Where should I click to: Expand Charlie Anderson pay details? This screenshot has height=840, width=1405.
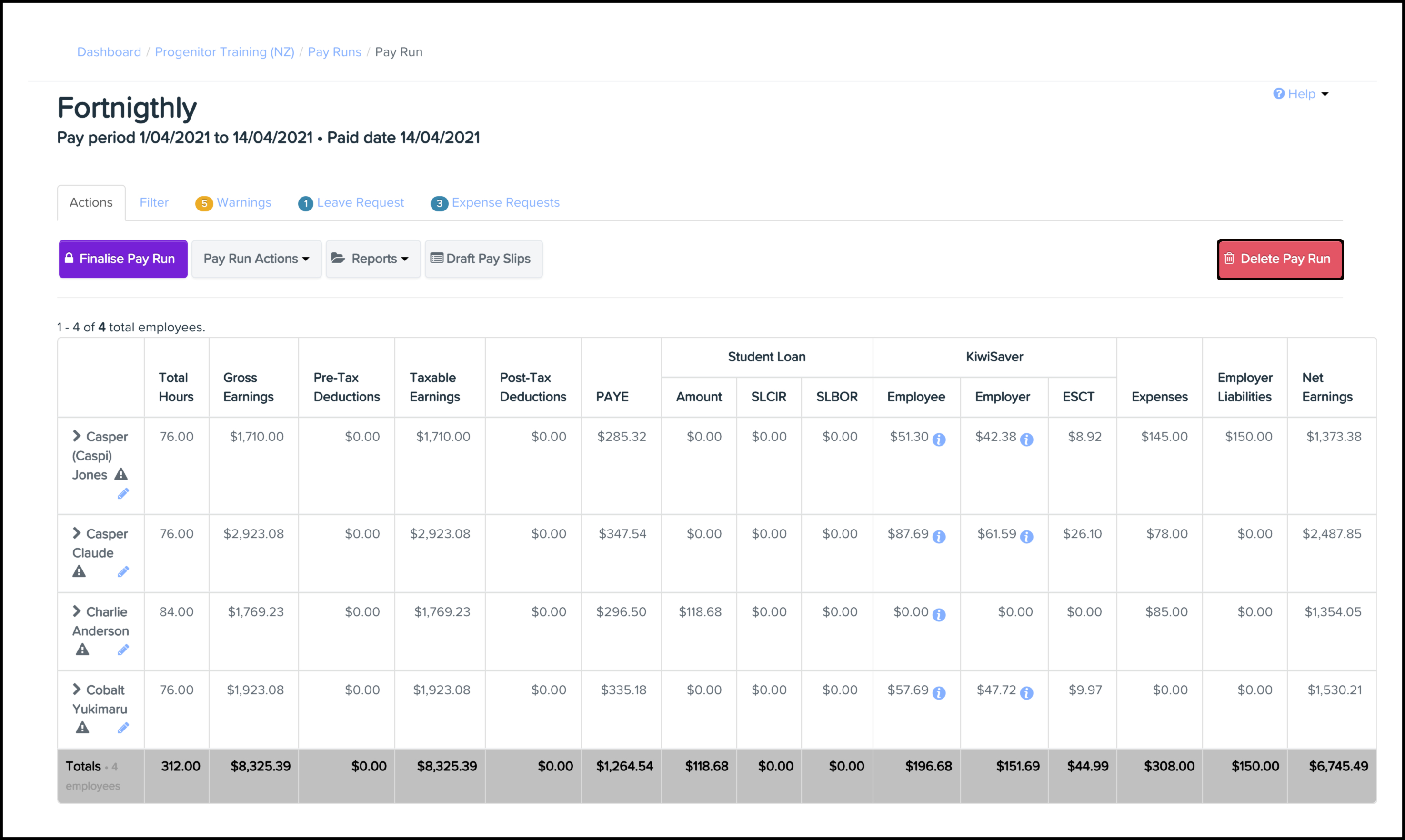click(x=76, y=611)
